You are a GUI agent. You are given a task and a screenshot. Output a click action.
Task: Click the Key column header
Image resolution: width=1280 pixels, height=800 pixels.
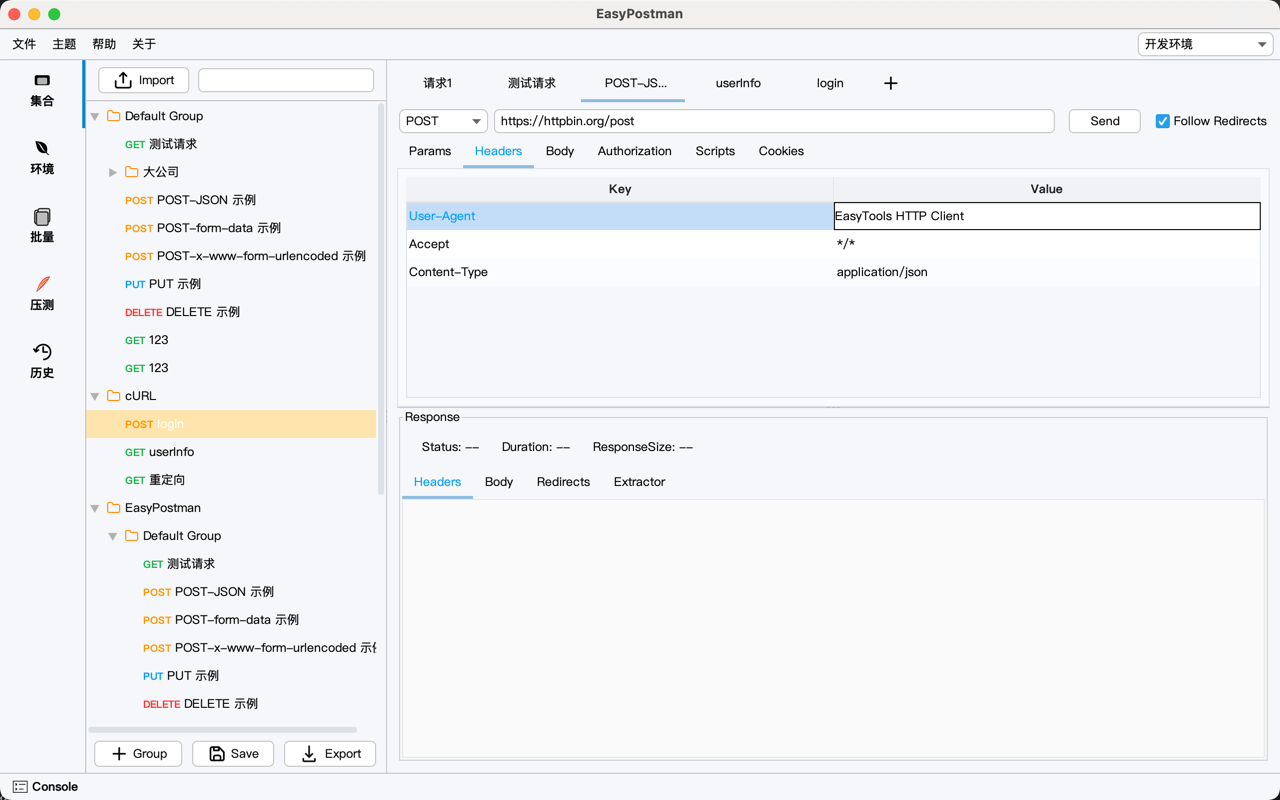click(x=620, y=189)
